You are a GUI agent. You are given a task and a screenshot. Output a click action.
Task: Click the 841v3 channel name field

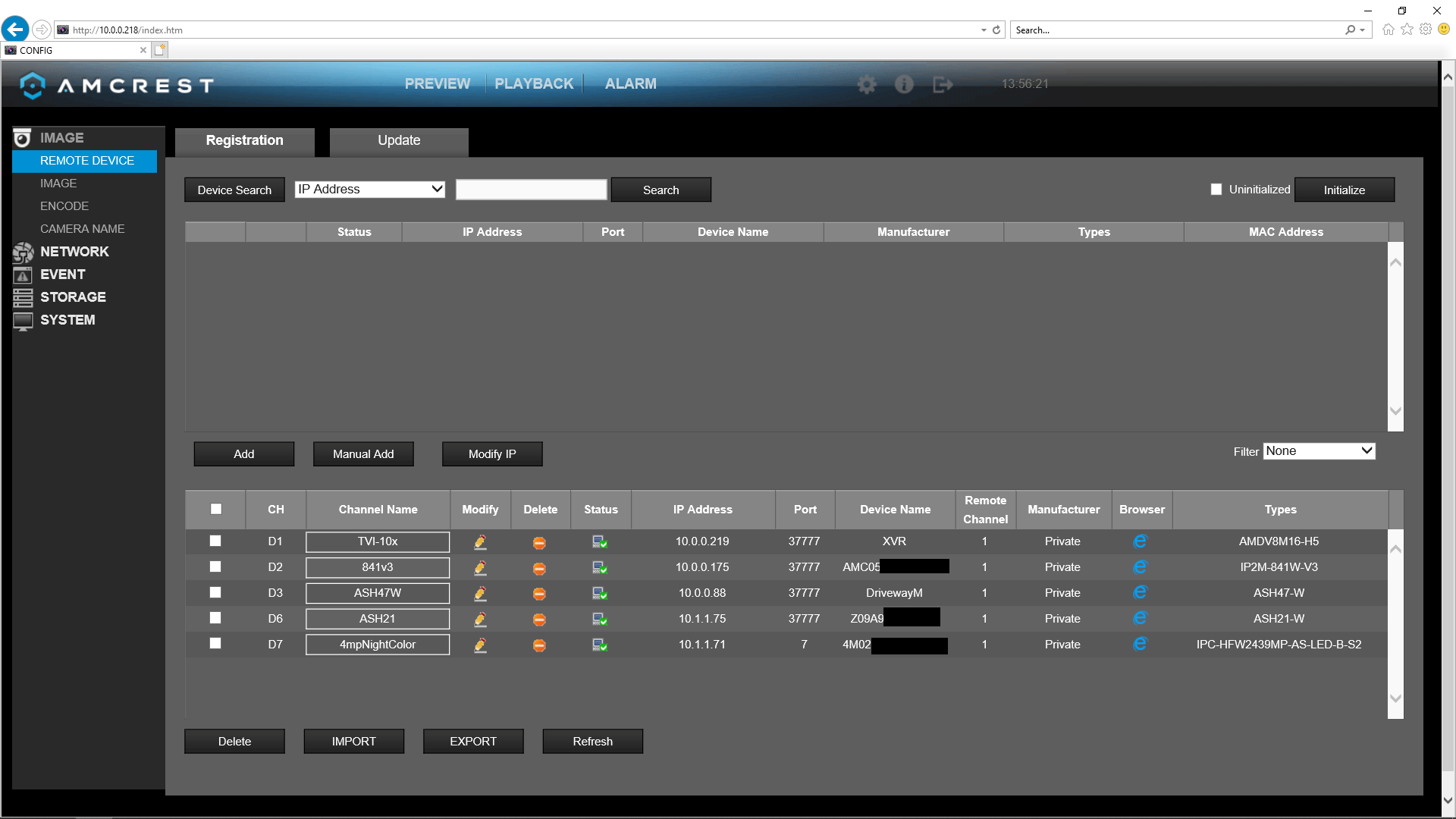coord(378,567)
